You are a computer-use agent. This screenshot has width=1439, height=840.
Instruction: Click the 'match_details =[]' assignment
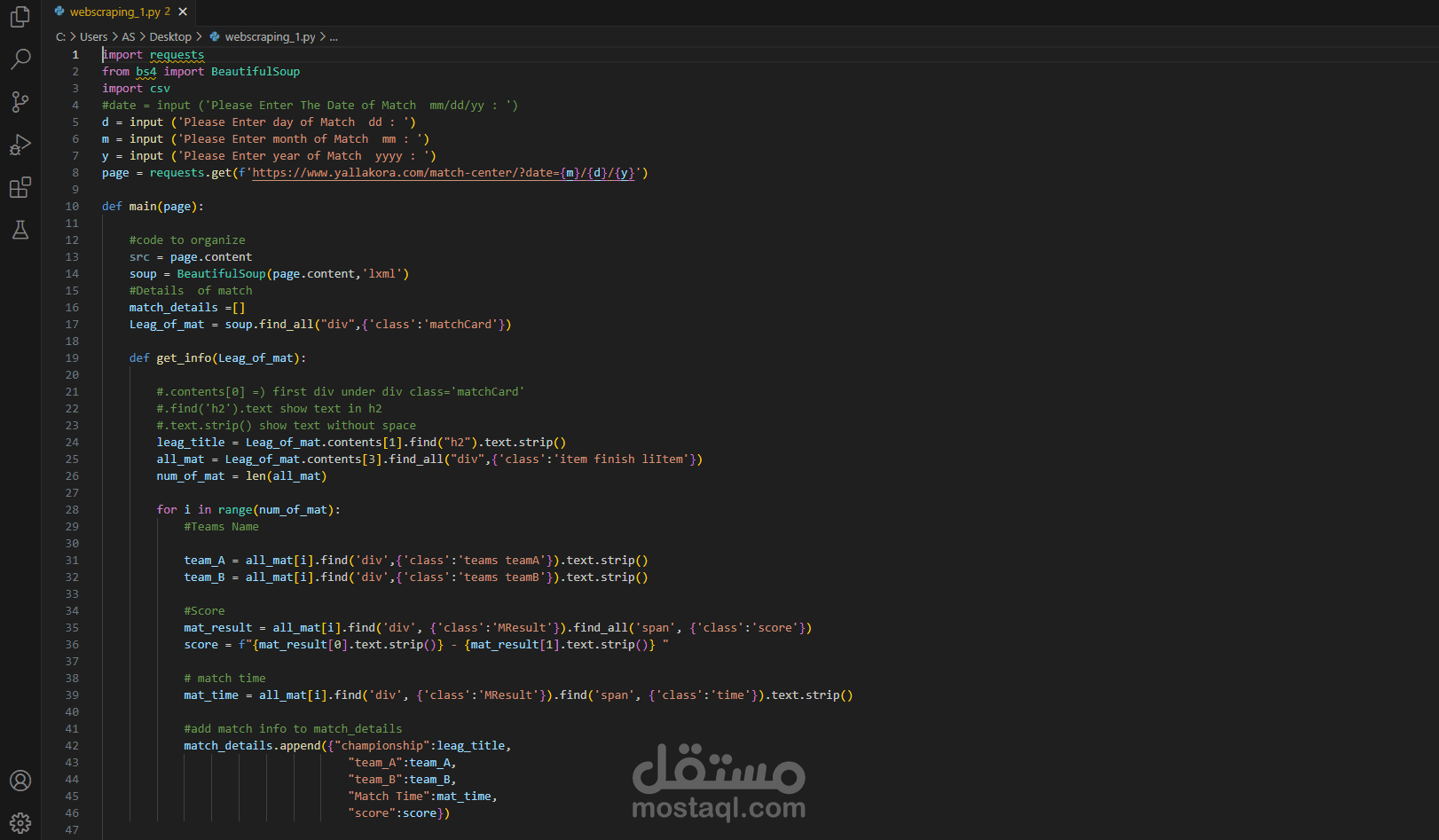187,308
